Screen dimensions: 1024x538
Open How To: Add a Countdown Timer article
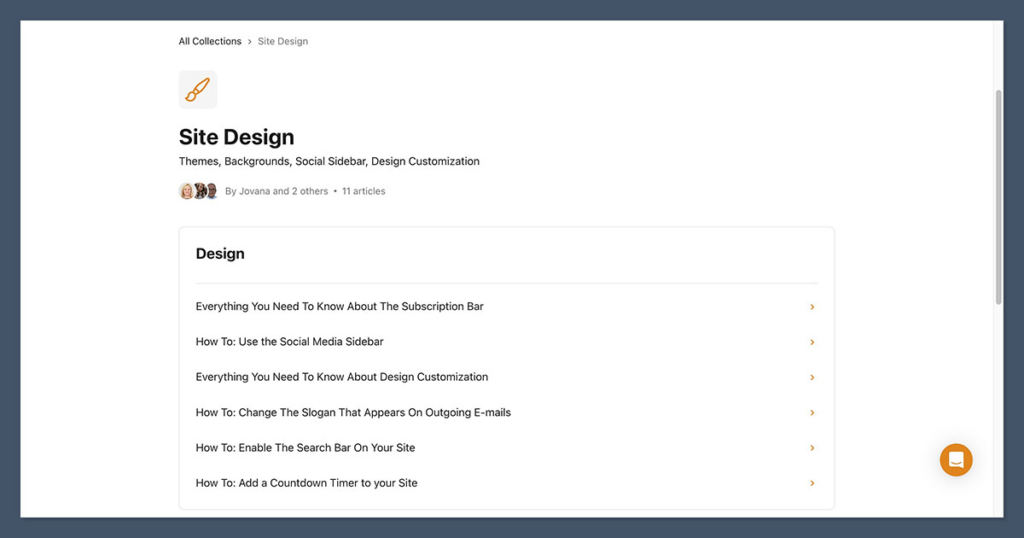point(306,483)
